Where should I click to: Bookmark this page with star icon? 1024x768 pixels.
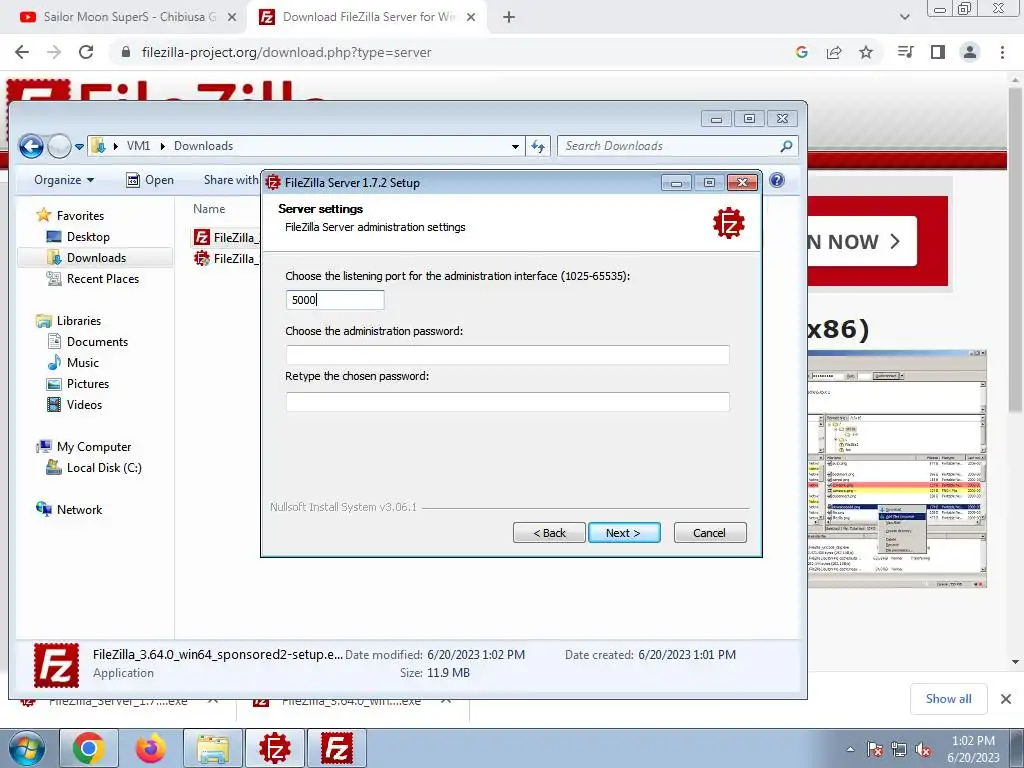tap(866, 52)
